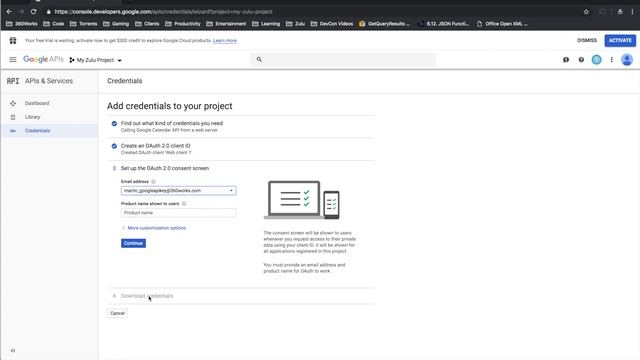Image resolution: width=640 pixels, height=360 pixels.
Task: Click step 4 Download credentials
Action: (x=147, y=296)
